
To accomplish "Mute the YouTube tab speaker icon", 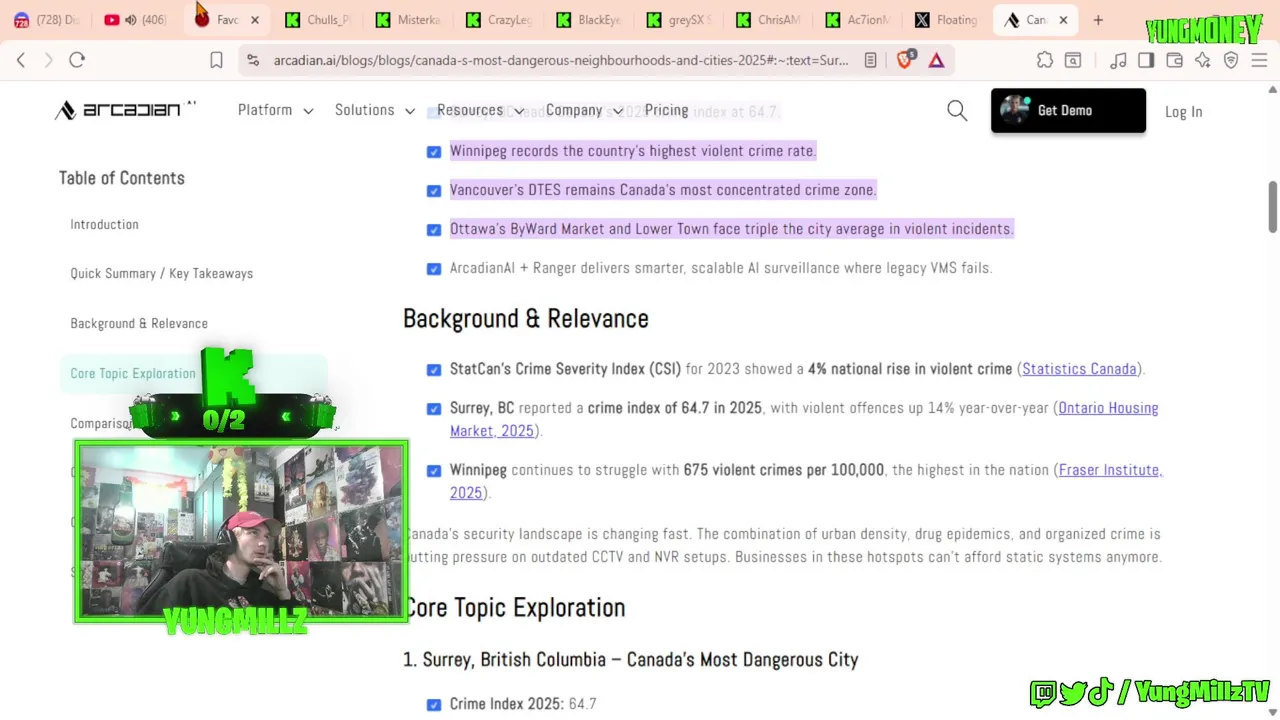I will point(130,20).
